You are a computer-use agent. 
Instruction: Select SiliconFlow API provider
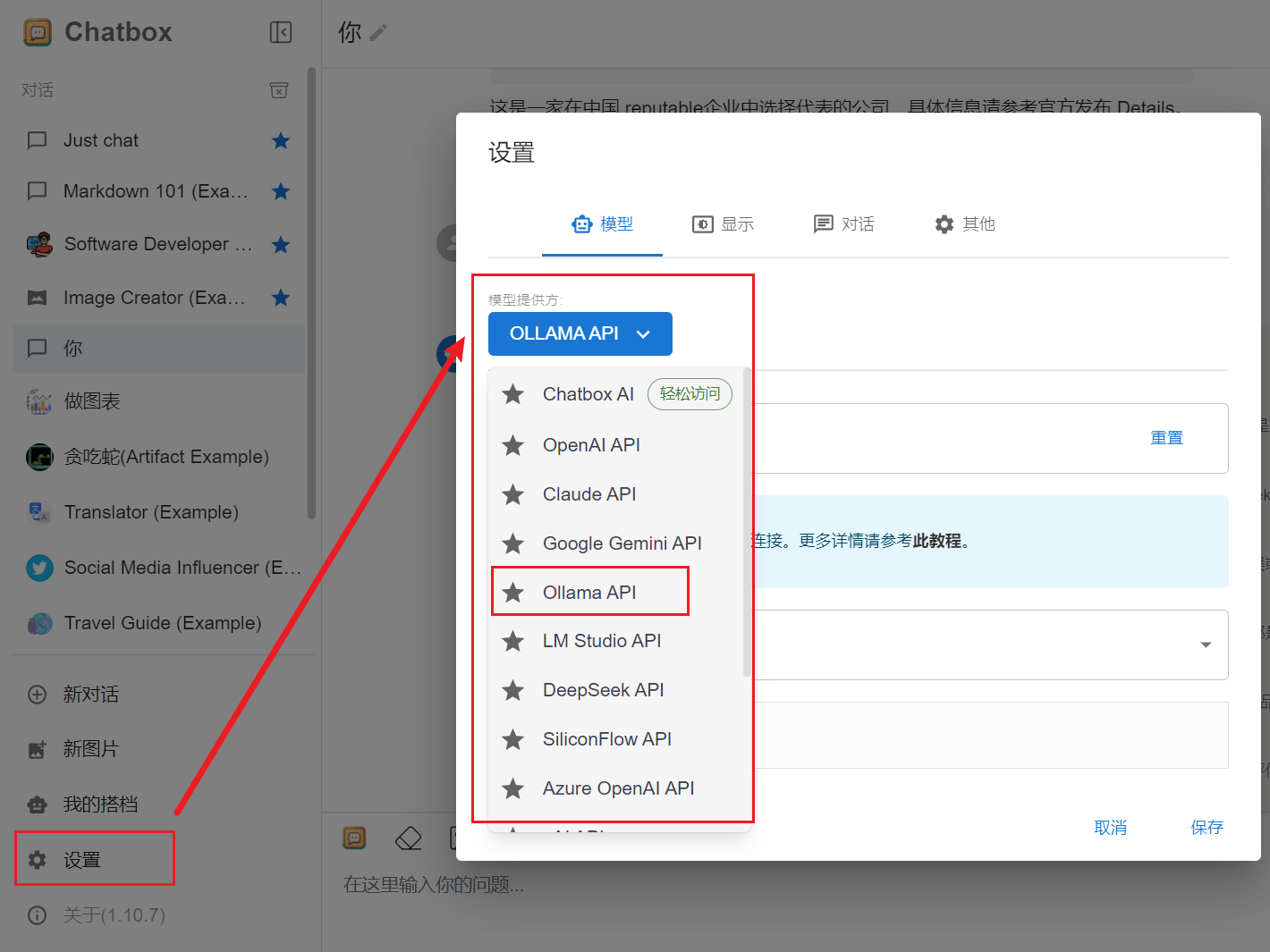coord(616,739)
